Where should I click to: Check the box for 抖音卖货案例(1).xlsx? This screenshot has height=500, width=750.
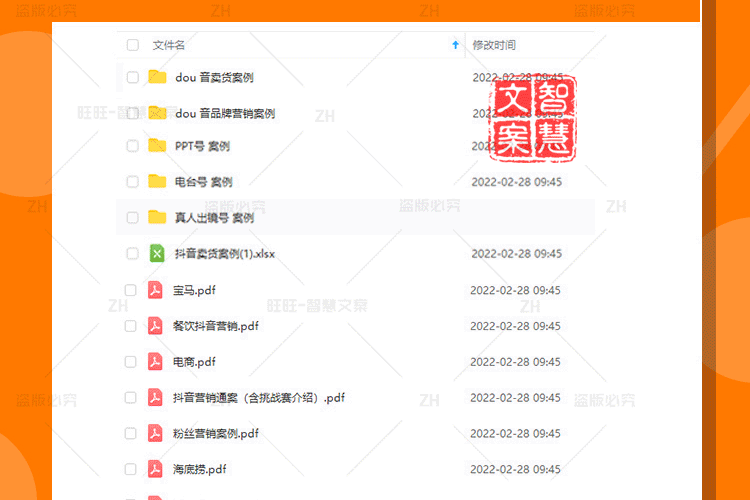click(132, 254)
